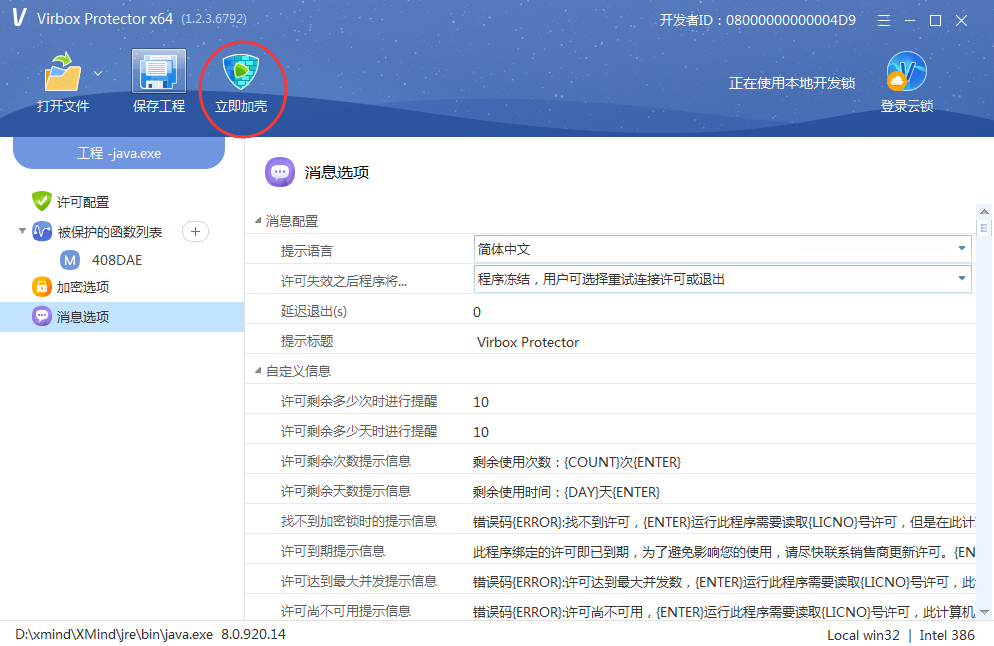Edit the 许可到期提示信息 text
This screenshot has width=994, height=646.
pyautogui.click(x=723, y=552)
